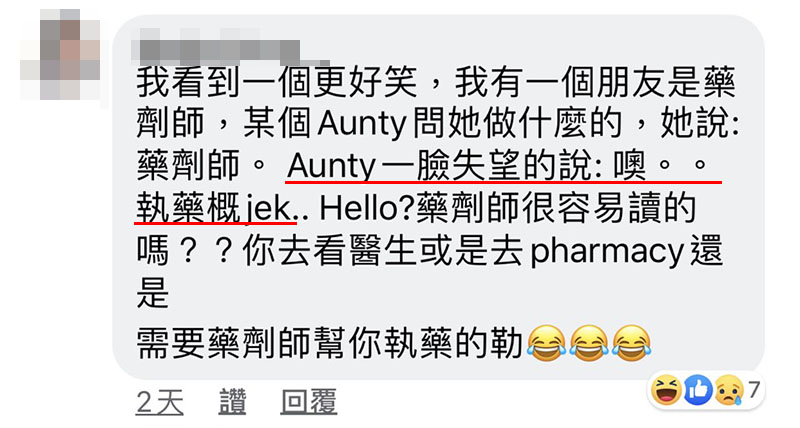Click the word pharmacy in the comment
The width and height of the screenshot is (800, 428).
click(607, 252)
